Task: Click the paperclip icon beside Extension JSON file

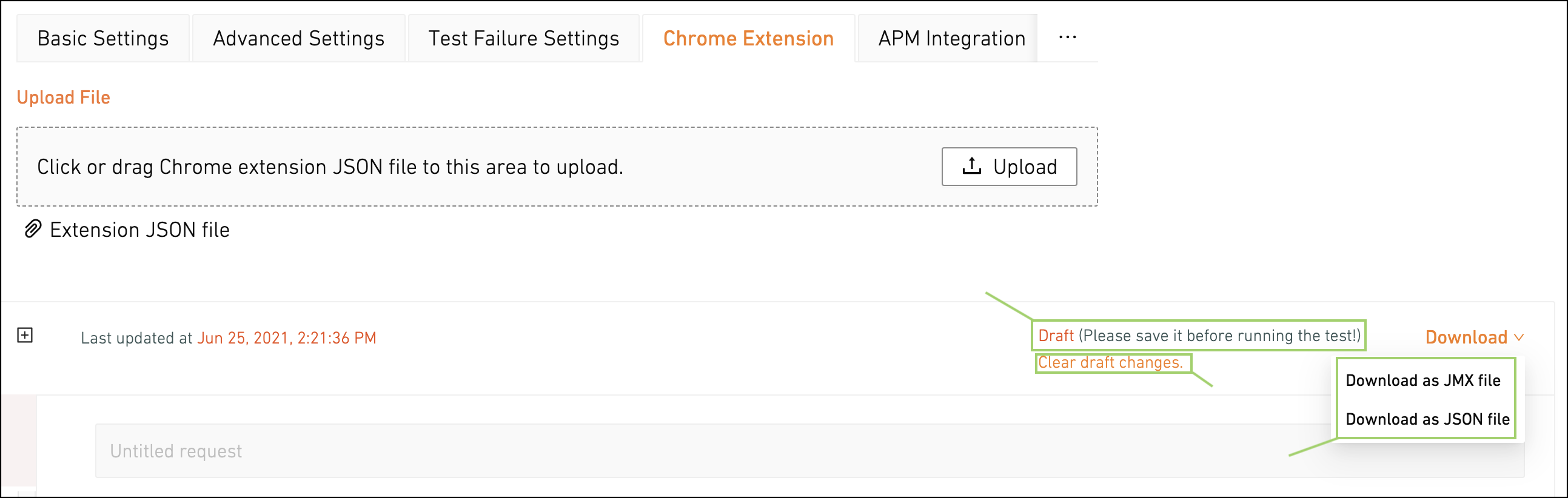Action: 32,229
